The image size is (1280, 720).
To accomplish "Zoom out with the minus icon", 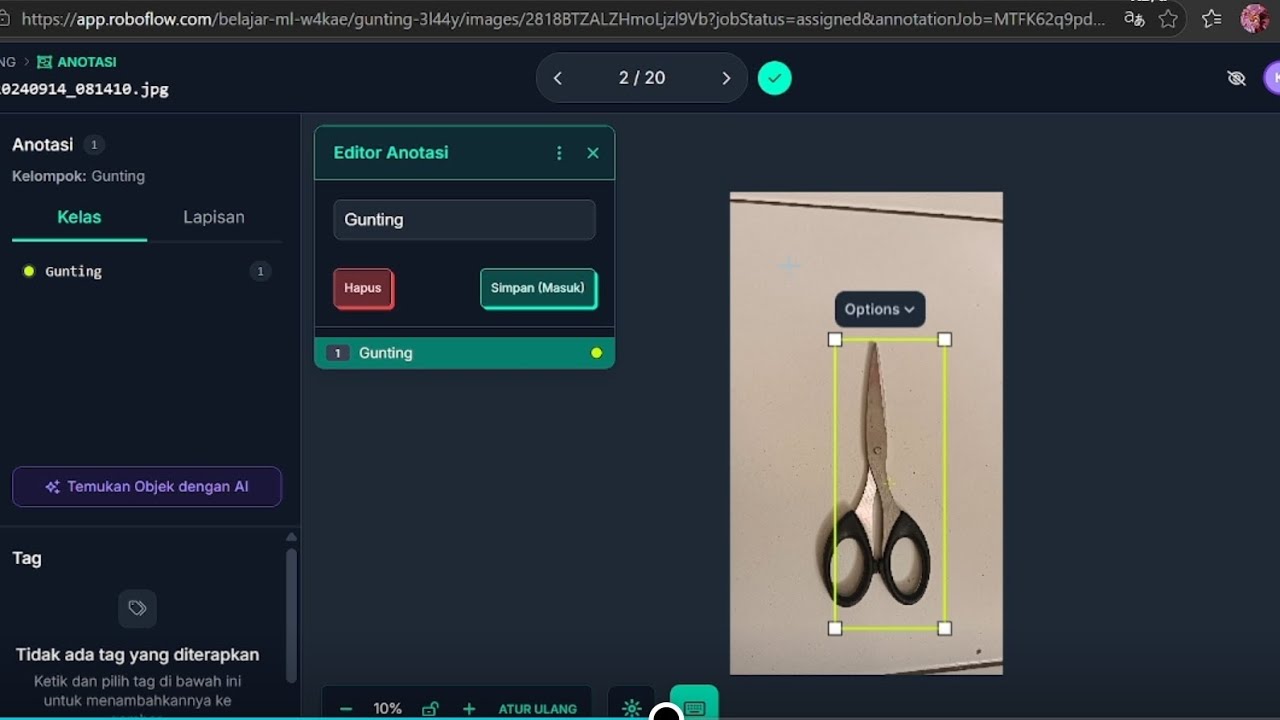I will (346, 709).
